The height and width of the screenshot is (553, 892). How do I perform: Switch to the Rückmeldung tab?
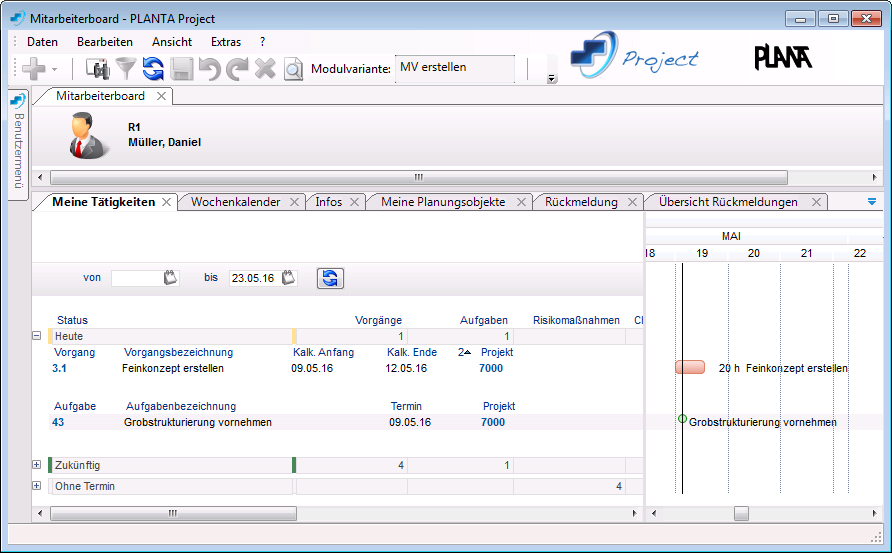pyautogui.click(x=581, y=202)
